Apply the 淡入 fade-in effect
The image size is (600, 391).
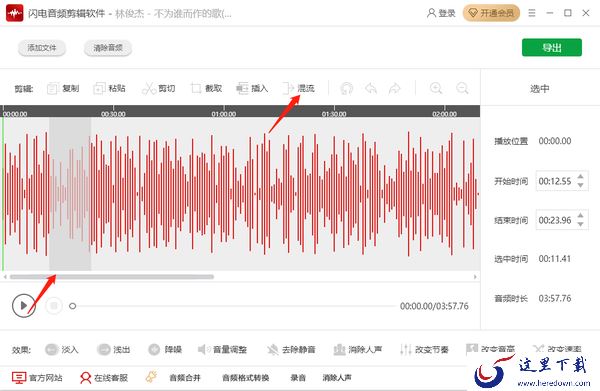click(x=62, y=349)
